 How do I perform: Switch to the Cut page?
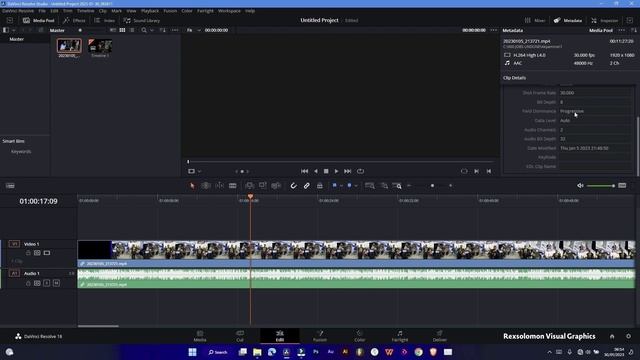pyautogui.click(x=240, y=336)
